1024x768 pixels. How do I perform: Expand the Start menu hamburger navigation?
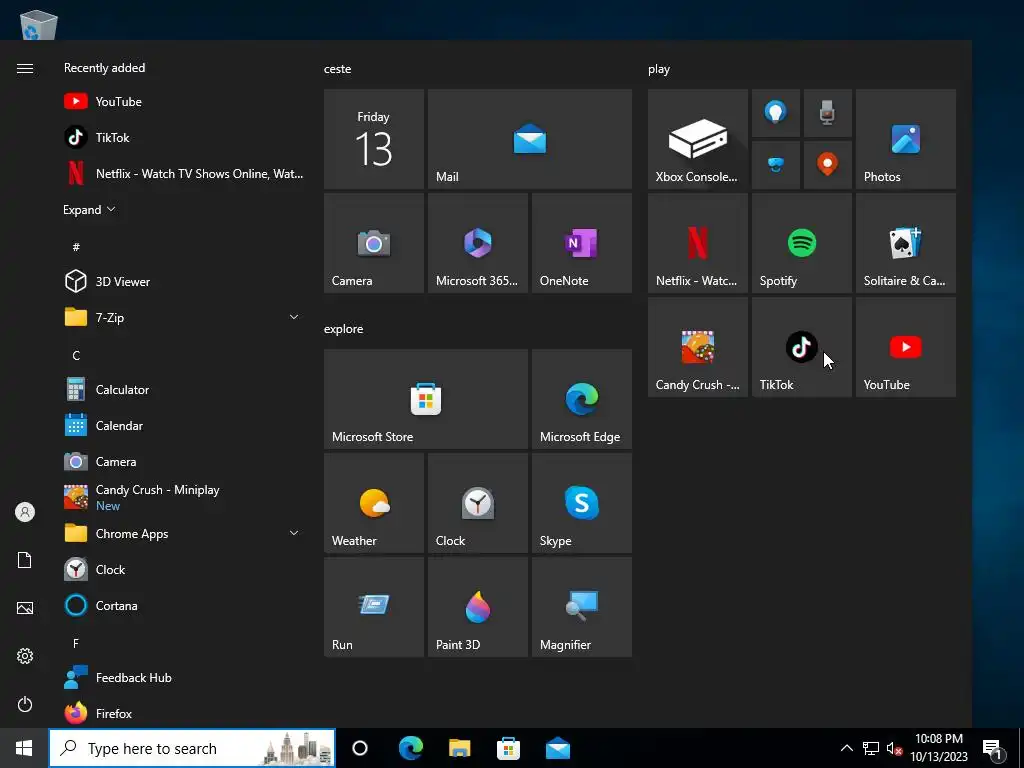coord(25,69)
